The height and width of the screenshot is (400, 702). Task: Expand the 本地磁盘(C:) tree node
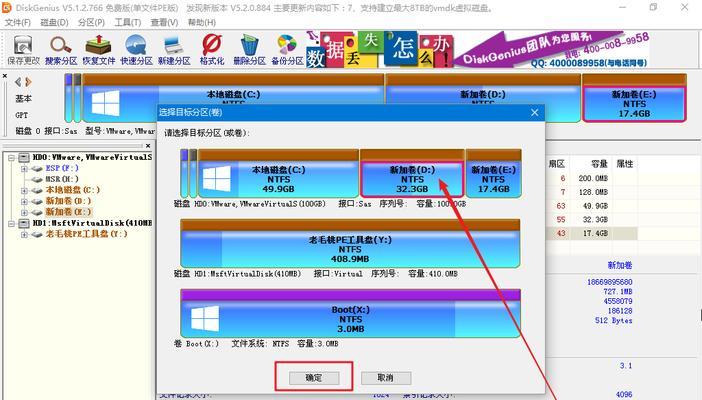(24, 190)
